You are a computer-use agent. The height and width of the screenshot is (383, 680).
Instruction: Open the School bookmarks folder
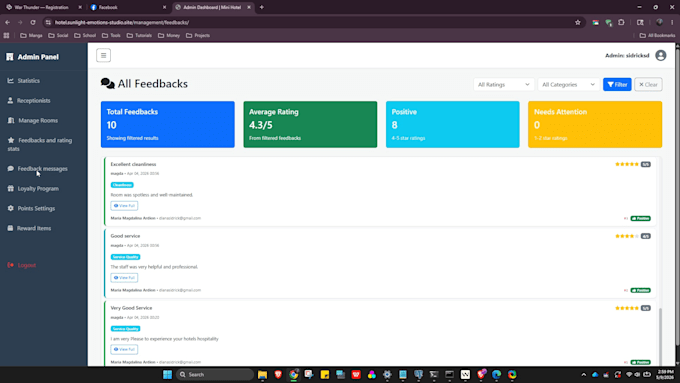tap(85, 36)
